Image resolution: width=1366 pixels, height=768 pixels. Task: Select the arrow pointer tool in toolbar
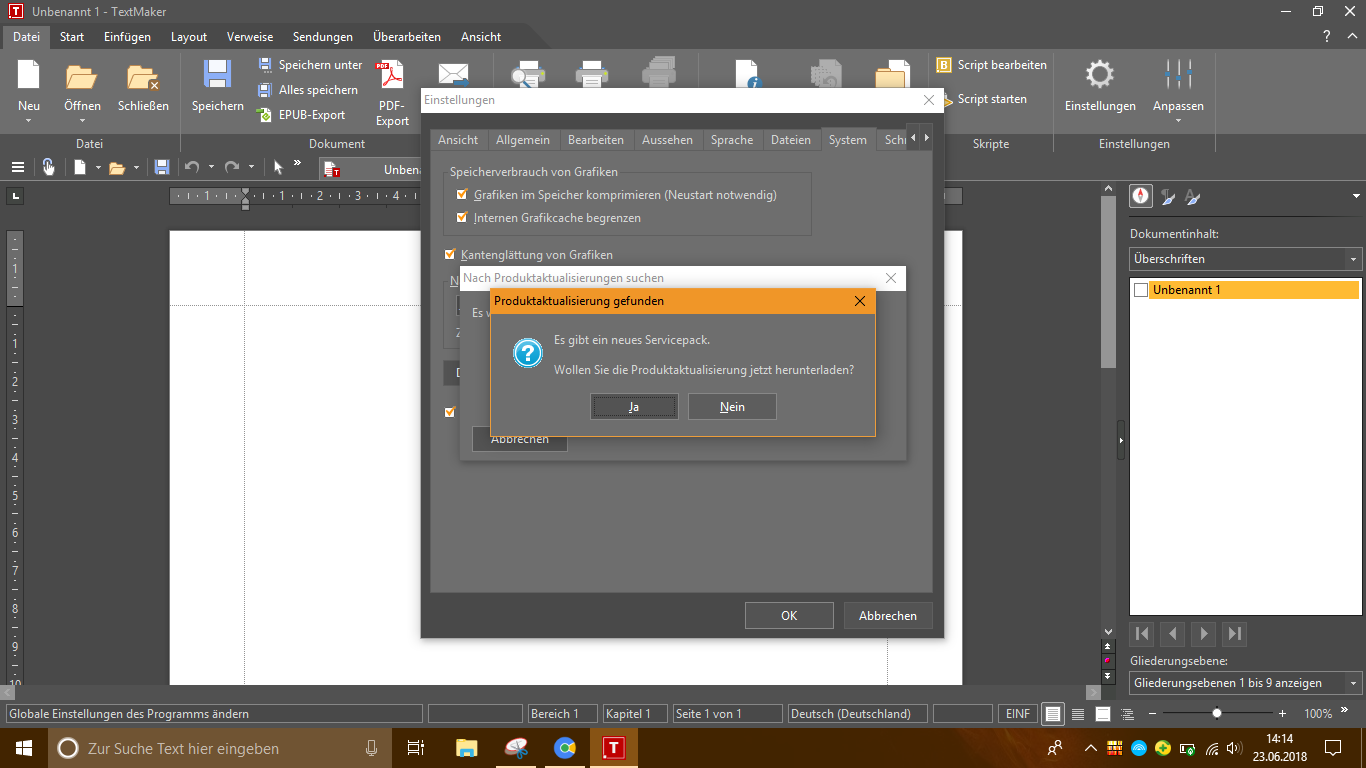(279, 167)
